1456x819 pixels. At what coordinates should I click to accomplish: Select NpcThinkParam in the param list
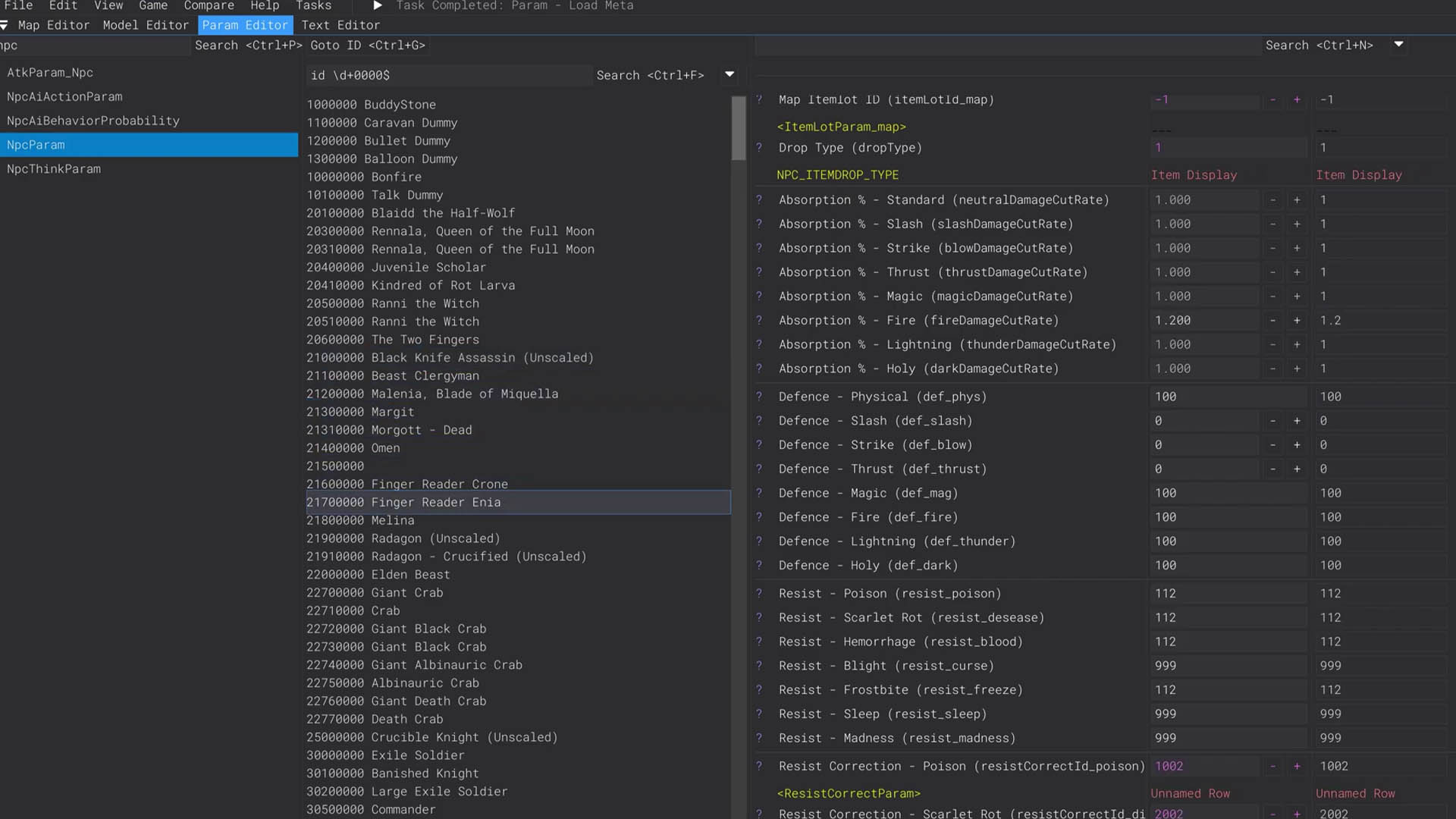(54, 169)
